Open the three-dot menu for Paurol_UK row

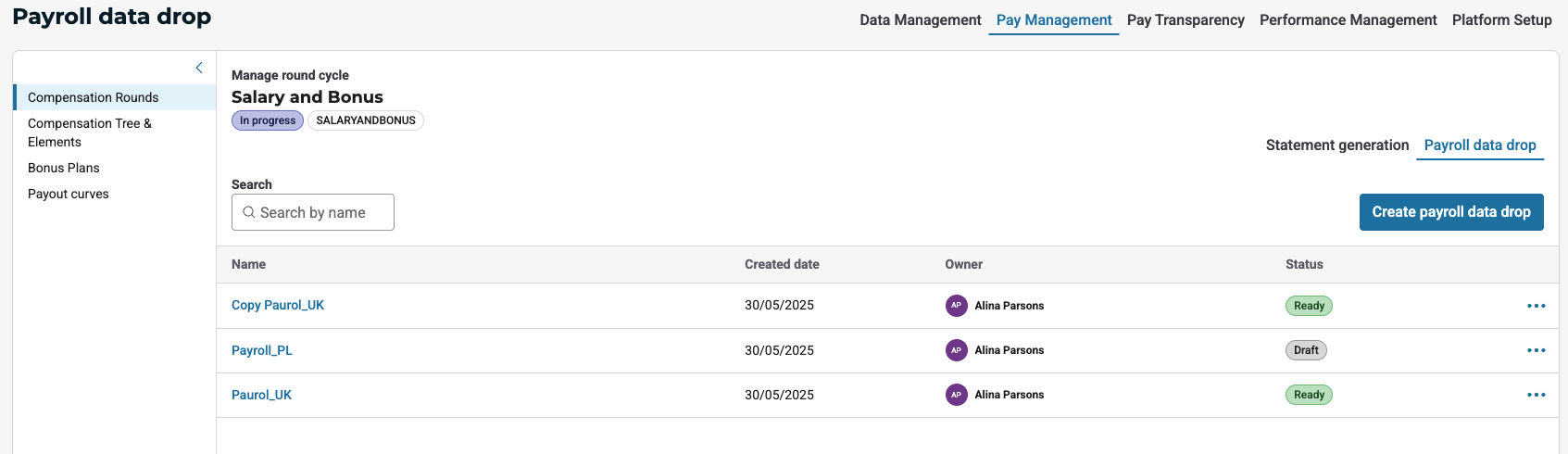1536,395
